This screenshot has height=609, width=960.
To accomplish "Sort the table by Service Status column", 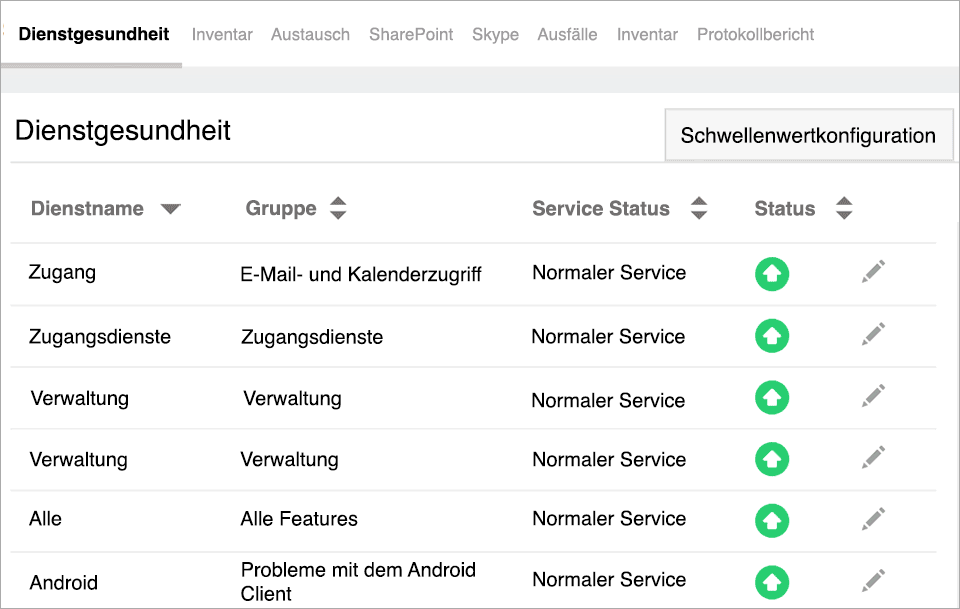I will tap(699, 208).
